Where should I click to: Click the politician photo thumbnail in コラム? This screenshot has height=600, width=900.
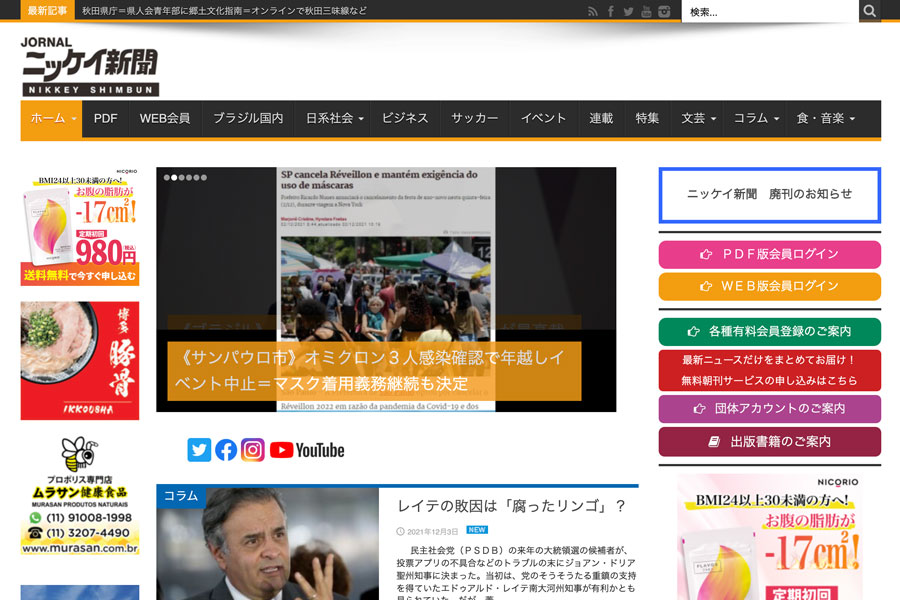click(x=267, y=544)
